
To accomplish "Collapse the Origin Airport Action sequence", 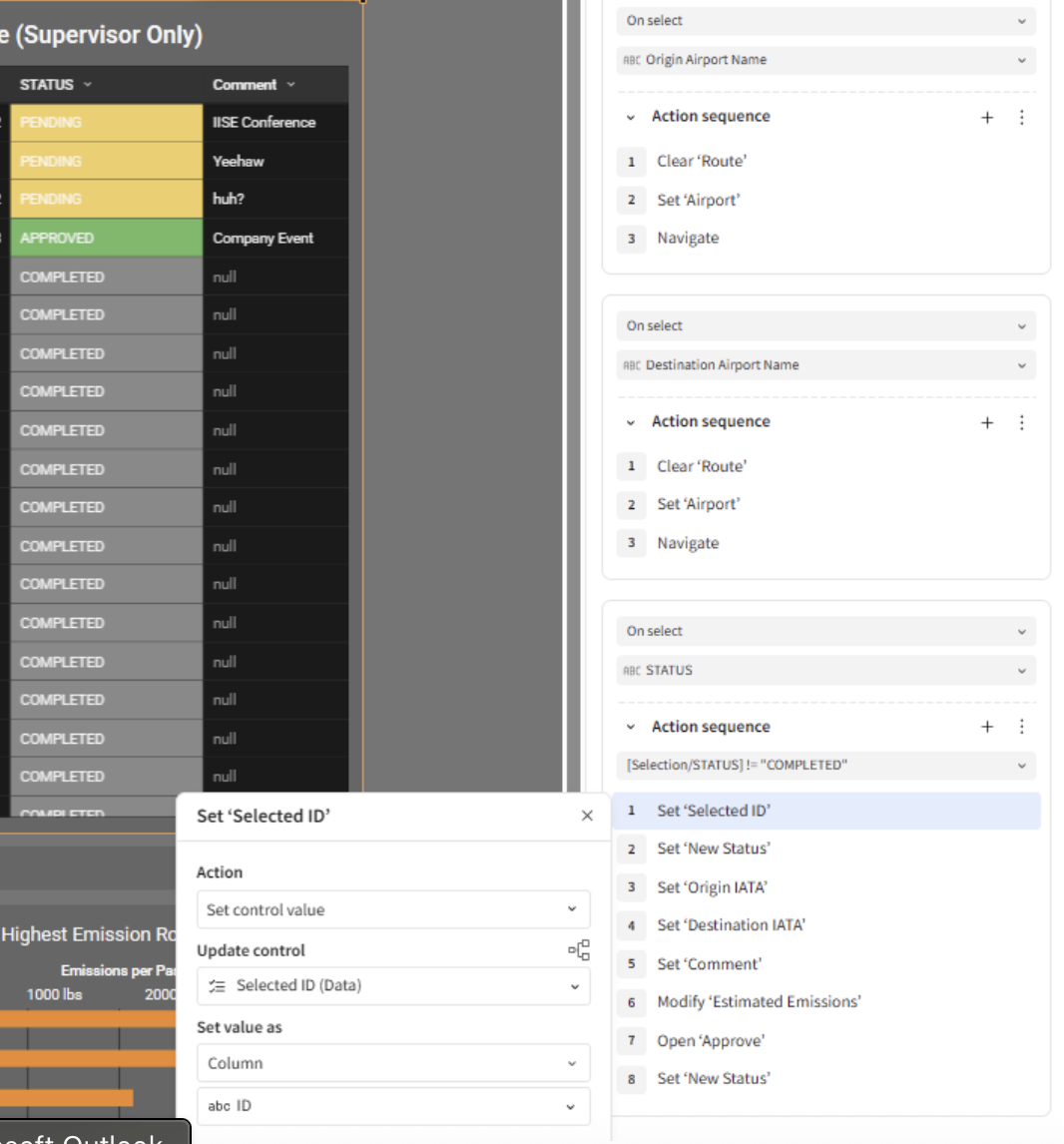I will (630, 118).
